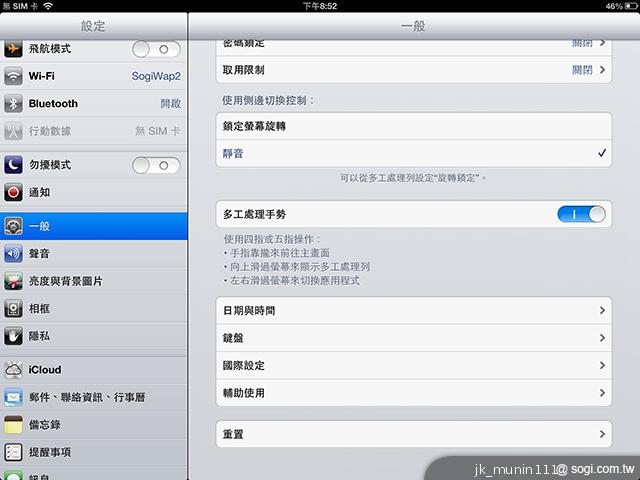Open Bluetooth settings showing 開啟
Image resolution: width=640 pixels, height=480 pixels.
tap(93, 104)
